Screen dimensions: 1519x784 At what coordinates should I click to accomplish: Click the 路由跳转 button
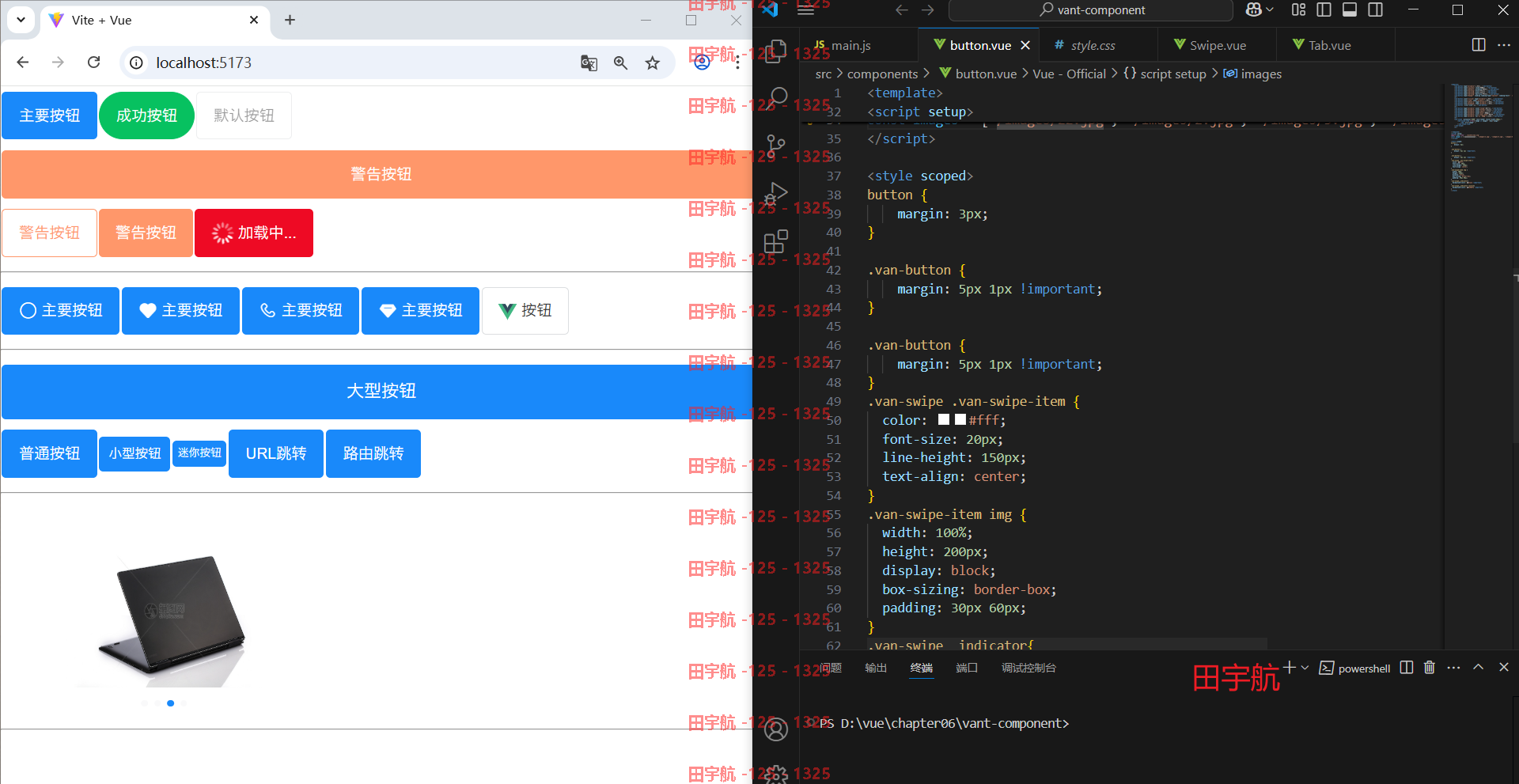click(373, 453)
